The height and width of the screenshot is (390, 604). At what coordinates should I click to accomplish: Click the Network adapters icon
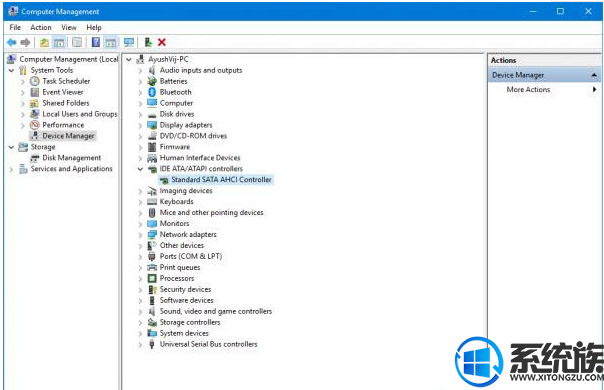152,234
